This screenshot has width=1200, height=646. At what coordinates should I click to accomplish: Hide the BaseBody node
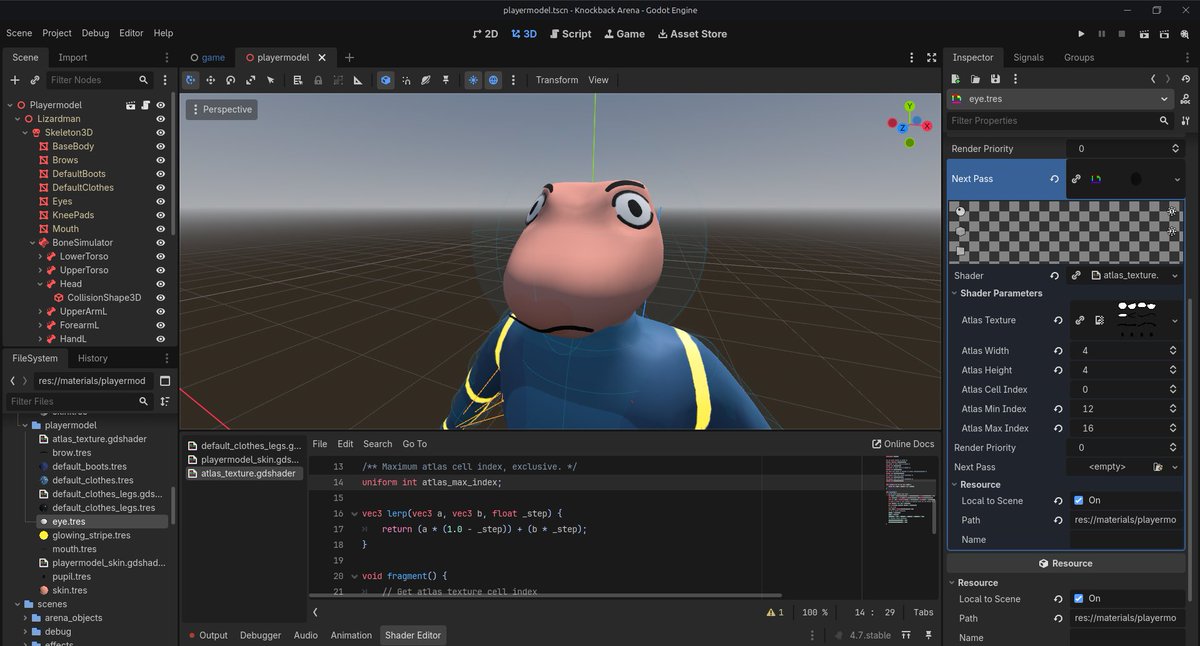tap(160, 146)
